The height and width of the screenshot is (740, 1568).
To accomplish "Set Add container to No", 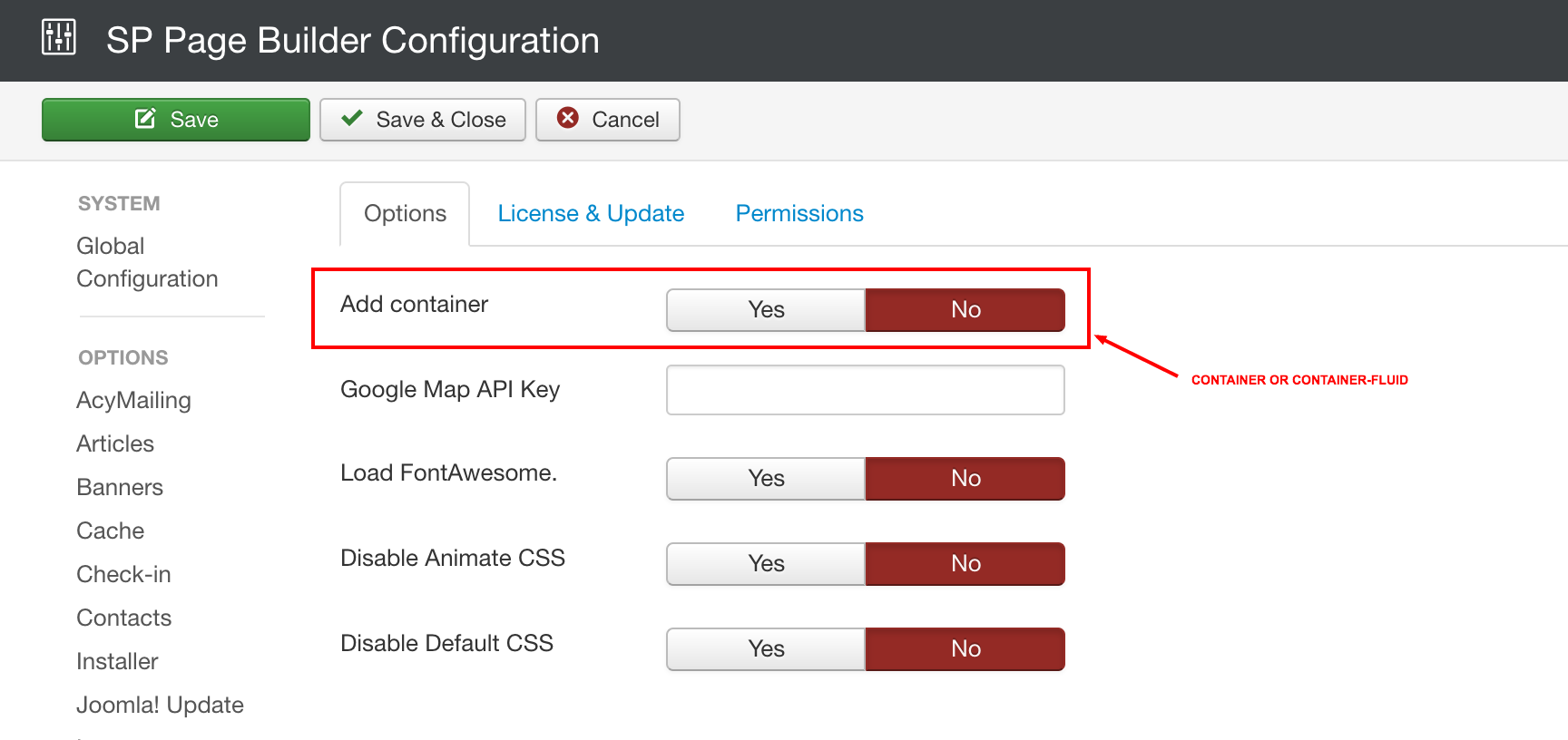I will click(965, 310).
